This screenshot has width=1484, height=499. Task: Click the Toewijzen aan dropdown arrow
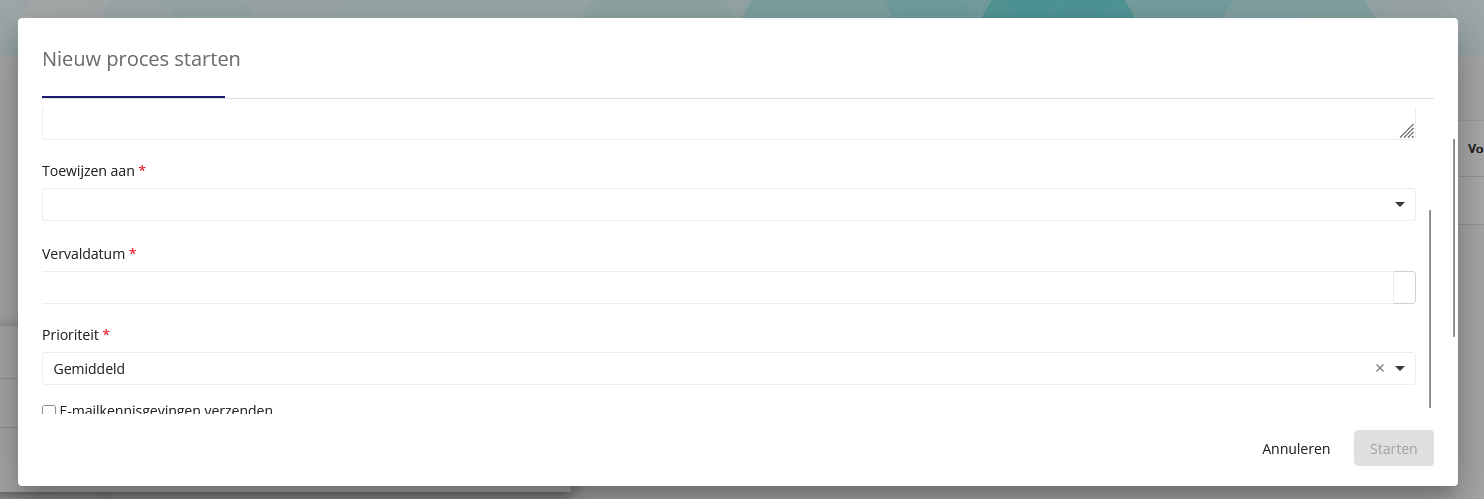pyautogui.click(x=1400, y=204)
